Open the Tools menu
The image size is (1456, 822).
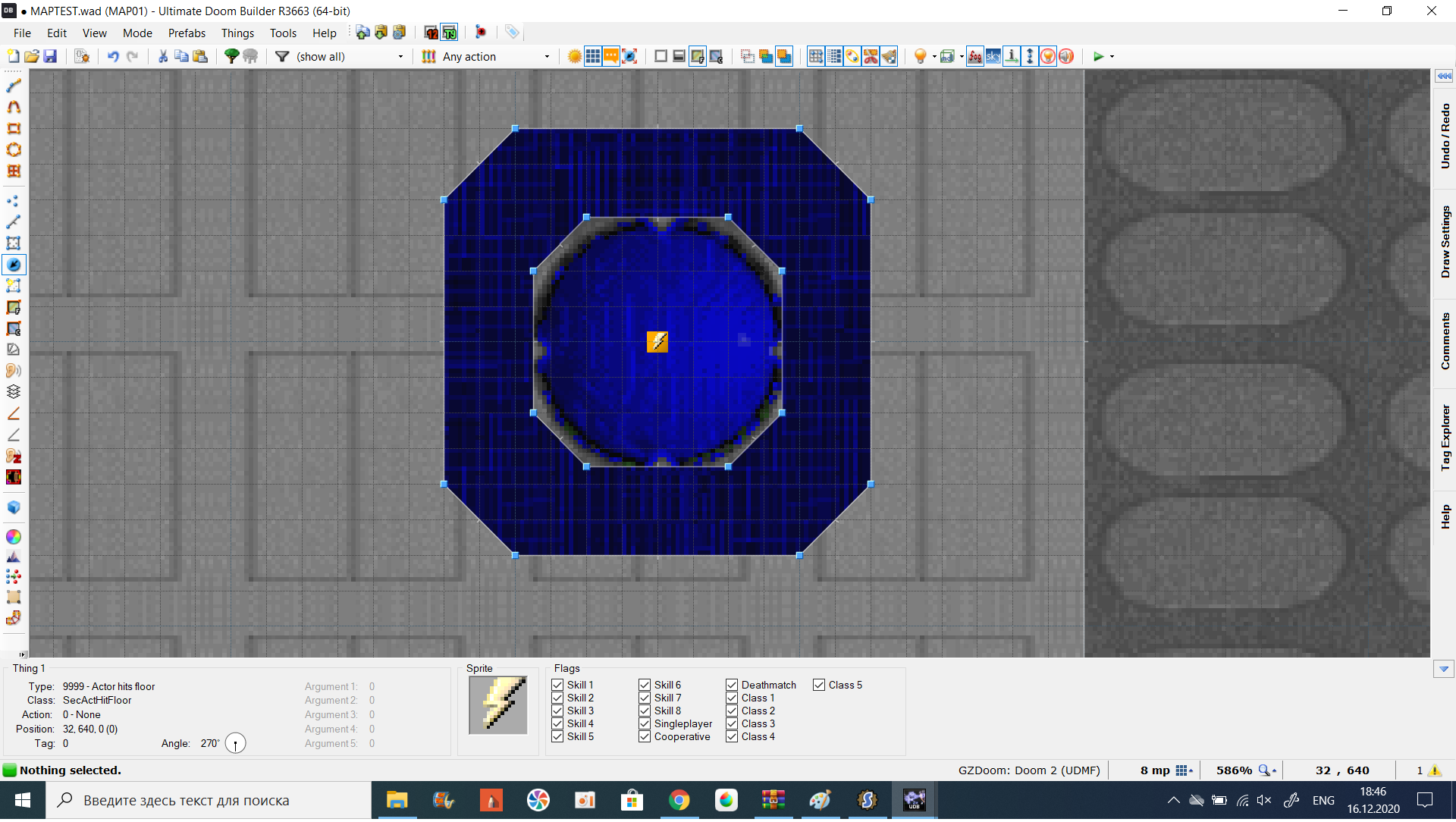tap(283, 33)
